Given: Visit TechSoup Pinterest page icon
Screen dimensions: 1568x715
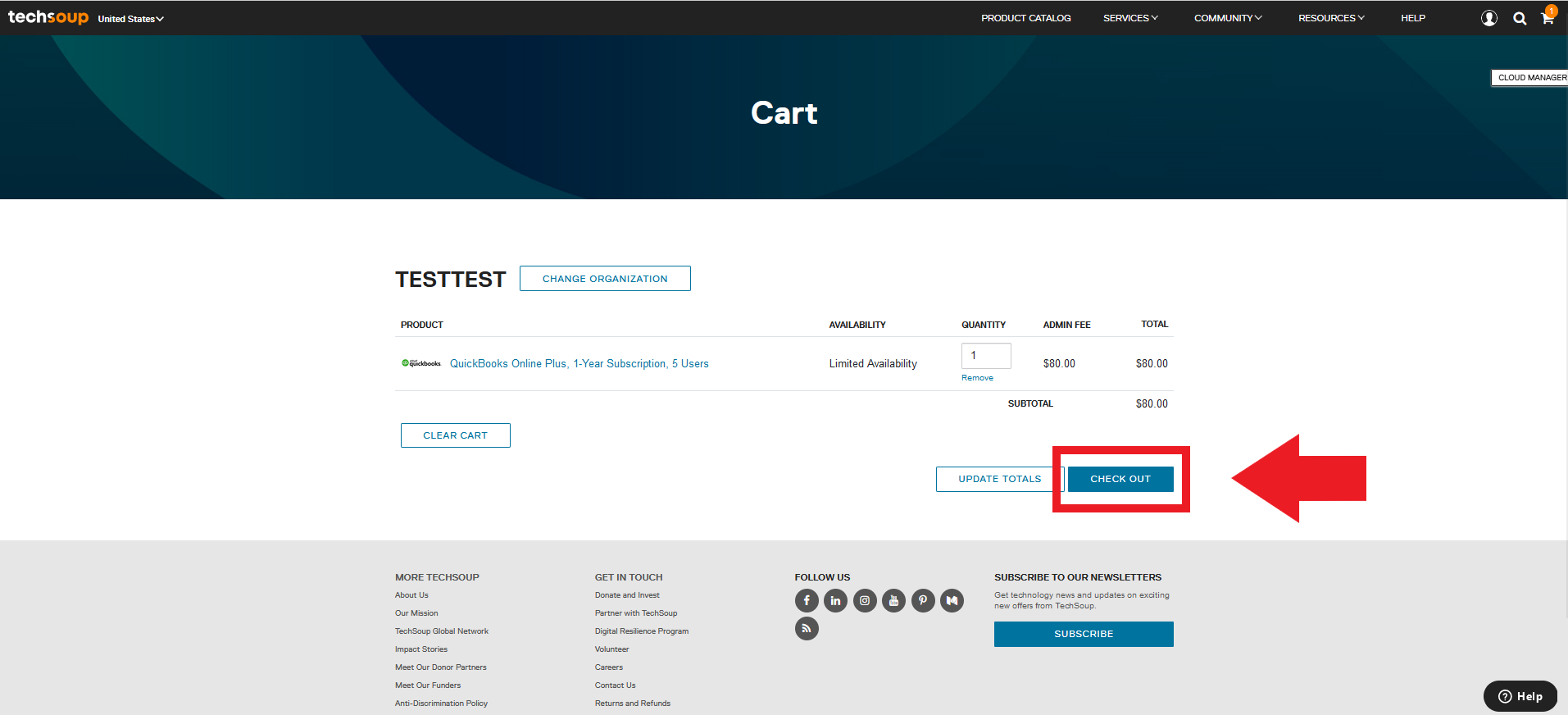Looking at the screenshot, I should tap(923, 601).
